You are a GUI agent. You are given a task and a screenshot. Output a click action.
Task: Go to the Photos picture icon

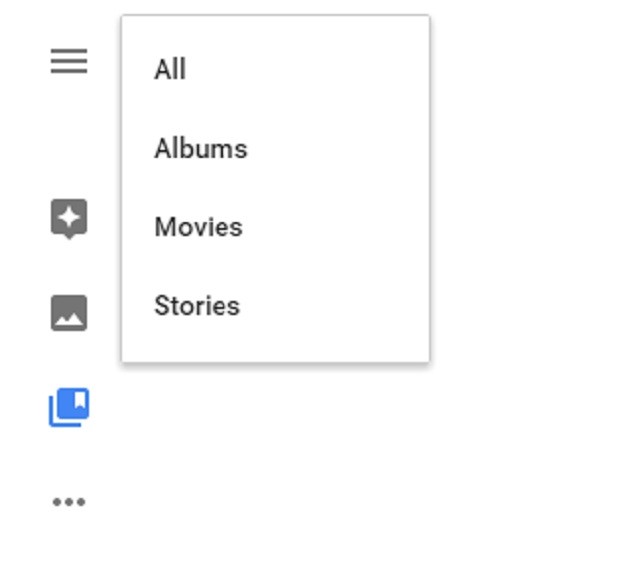(69, 313)
